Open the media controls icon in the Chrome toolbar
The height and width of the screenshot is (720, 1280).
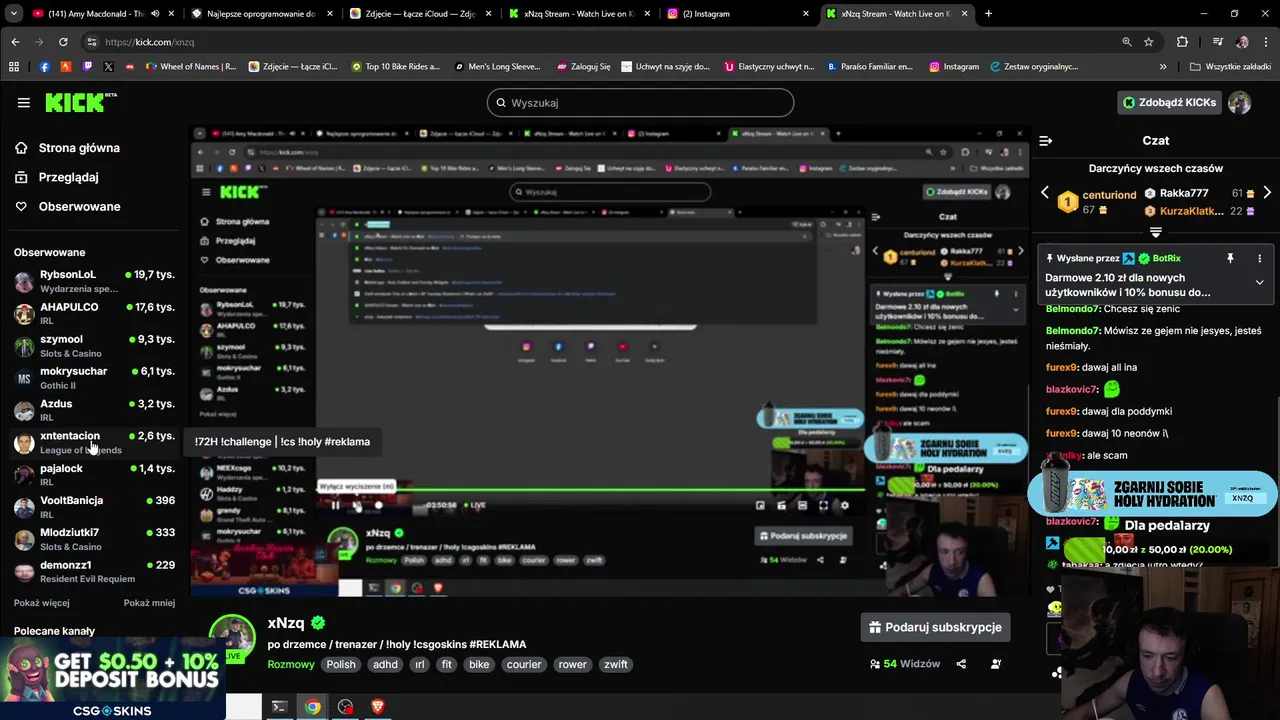1217,42
